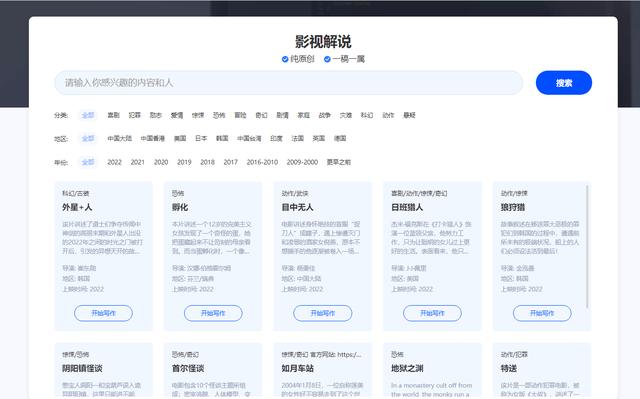
Task: Choose region 德国
Action: click(x=340, y=138)
